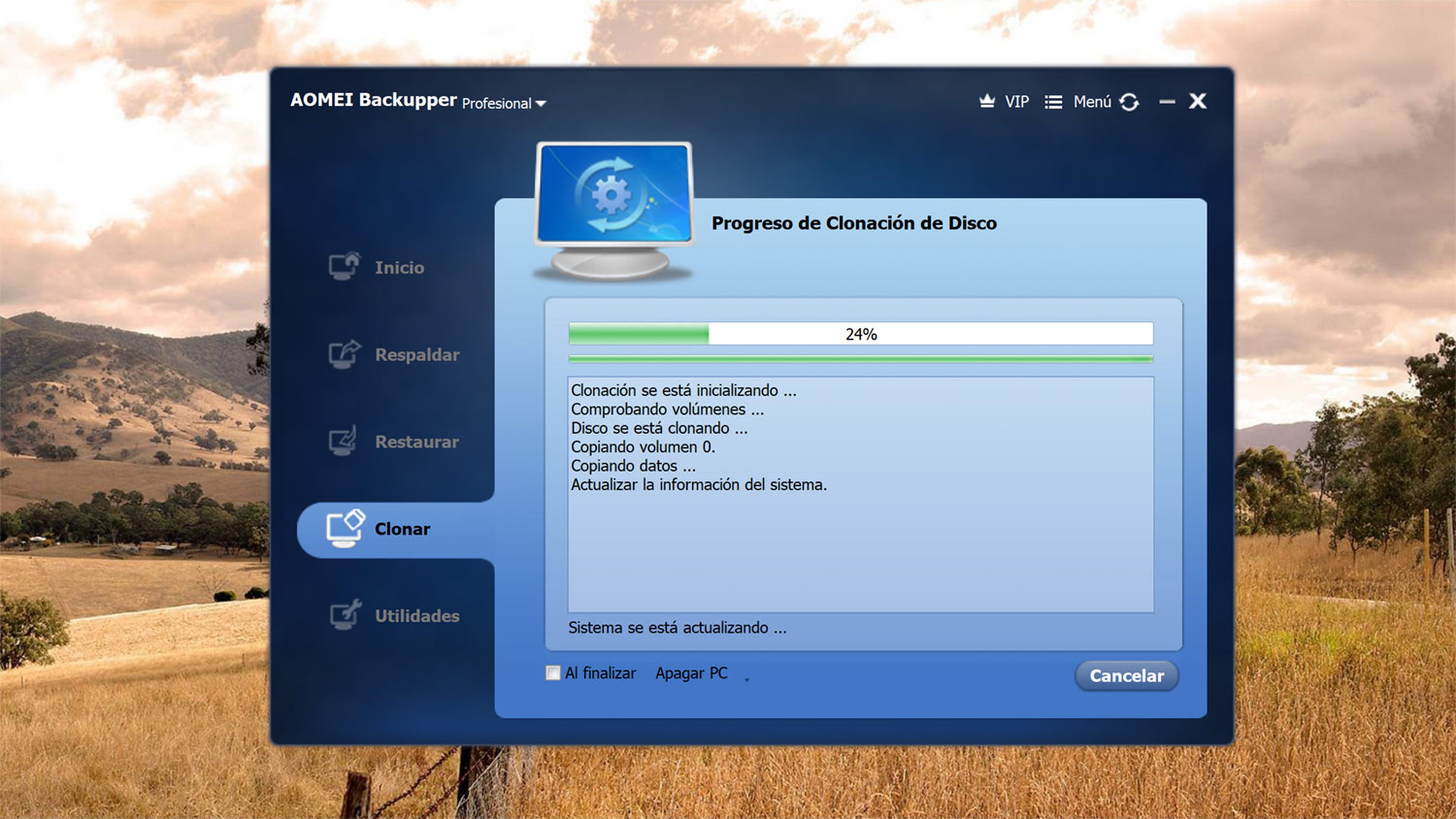Click the Respaldar backup icon
The image size is (1456, 819).
point(344,354)
